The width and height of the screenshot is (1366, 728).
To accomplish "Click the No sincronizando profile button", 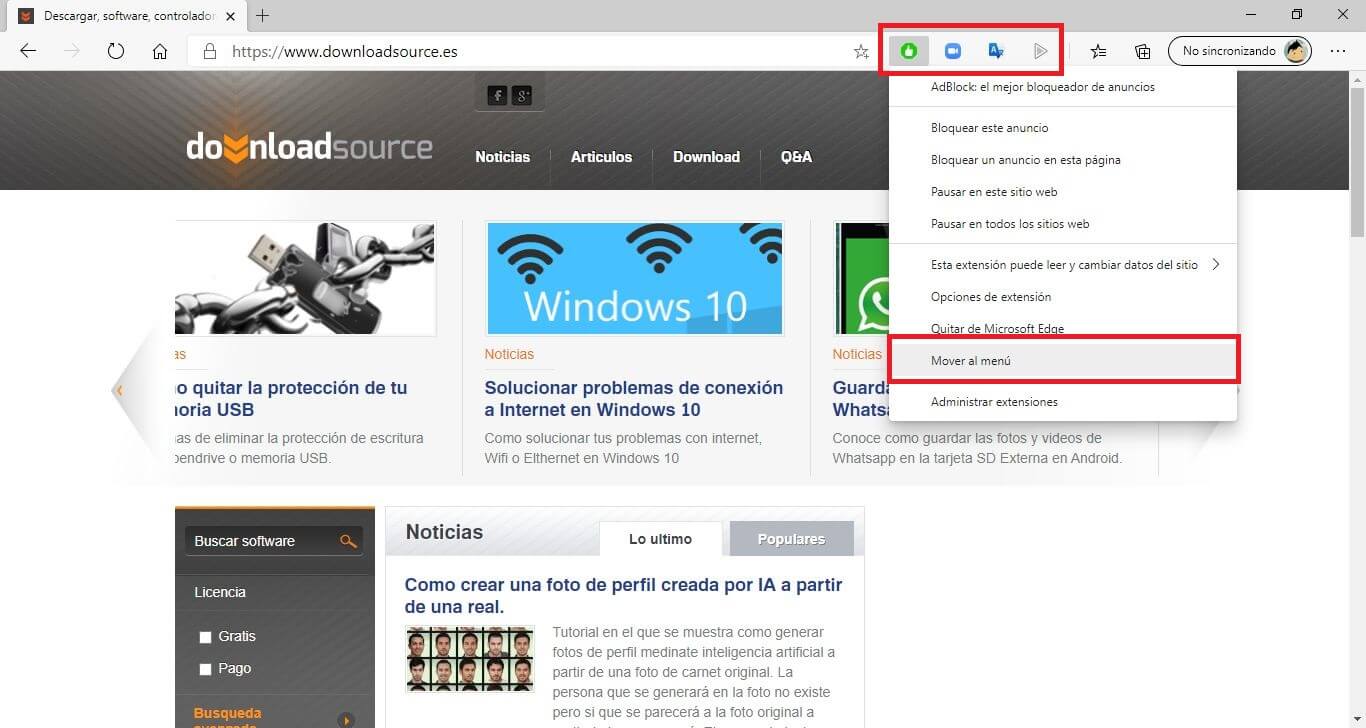I will pyautogui.click(x=1240, y=51).
